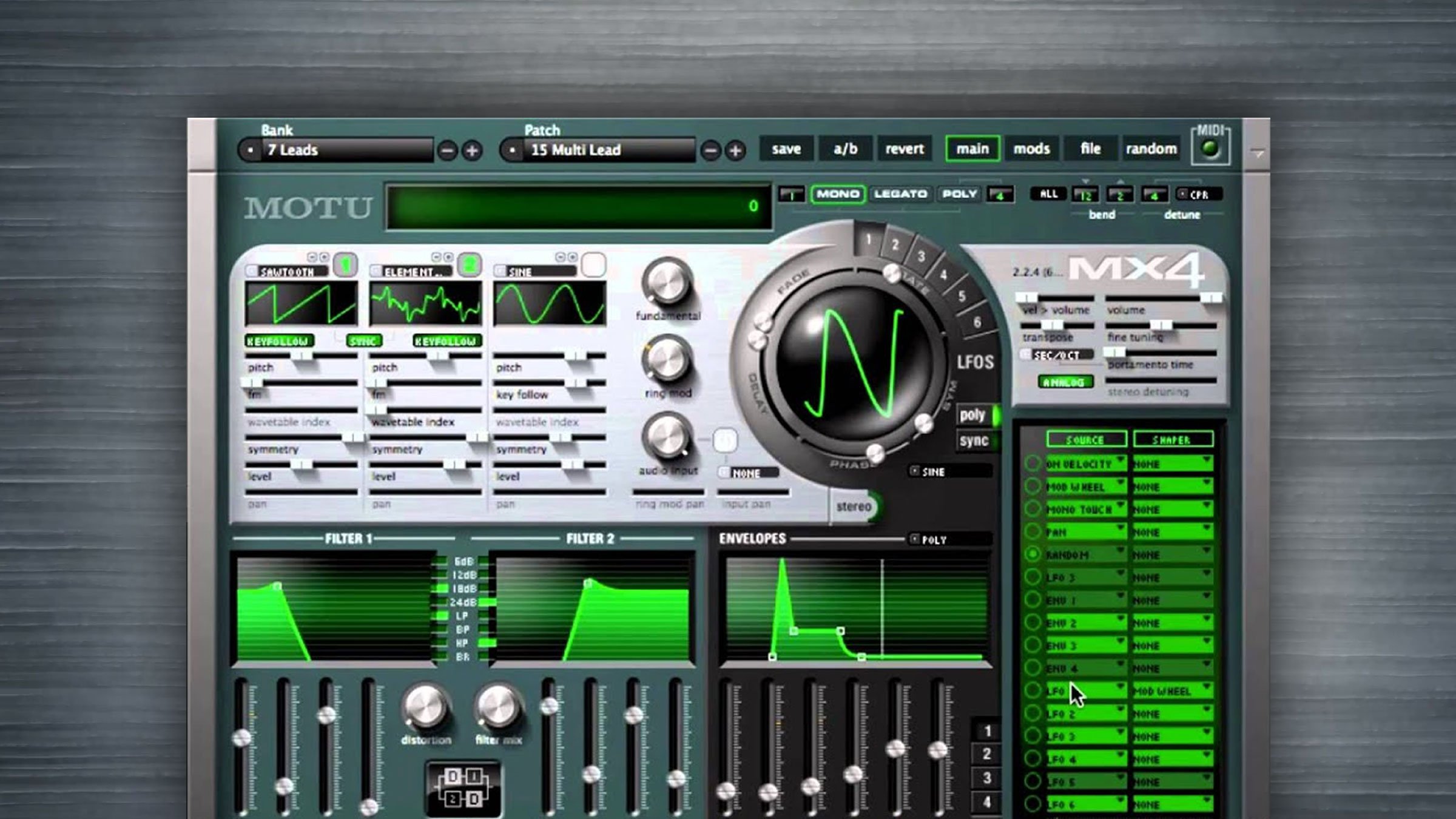Viewport: 1456px width, 819px height.
Task: Switch to the file tab
Action: (x=1090, y=149)
